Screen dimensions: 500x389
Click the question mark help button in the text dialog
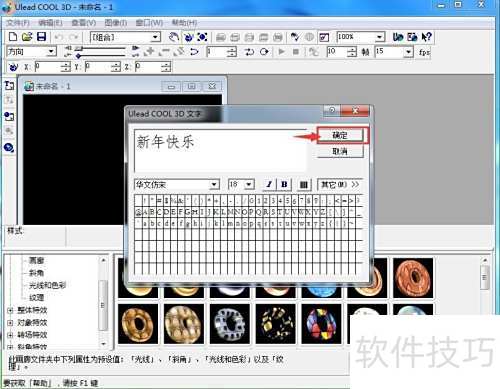(x=332, y=110)
